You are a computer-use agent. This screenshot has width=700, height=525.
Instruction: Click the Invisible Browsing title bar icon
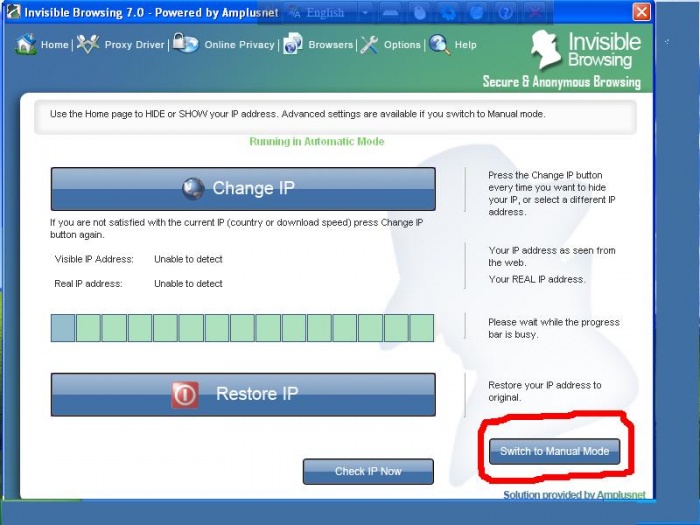tap(13, 12)
